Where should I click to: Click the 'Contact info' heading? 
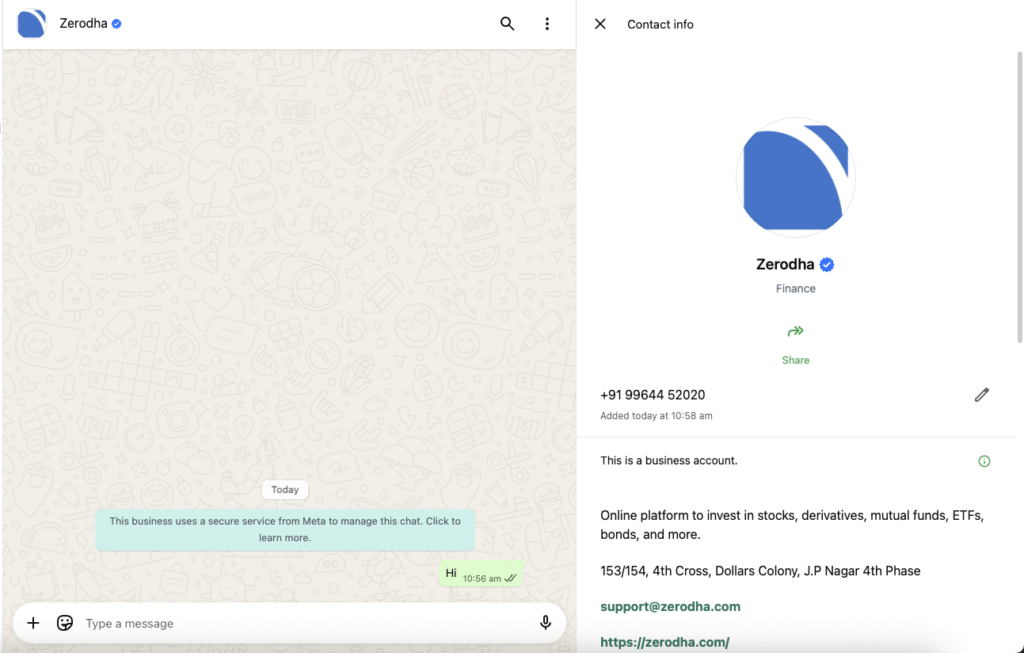point(660,24)
